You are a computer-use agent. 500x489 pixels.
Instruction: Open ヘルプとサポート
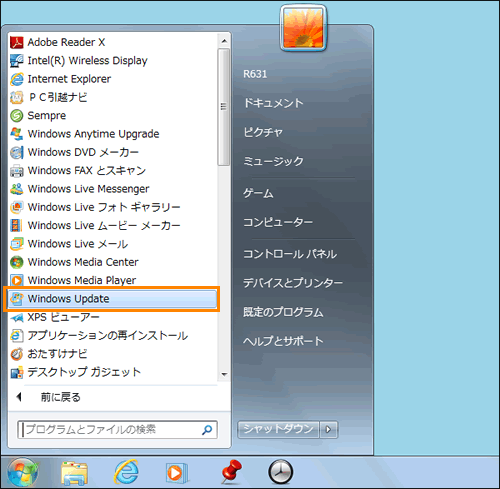[283, 341]
